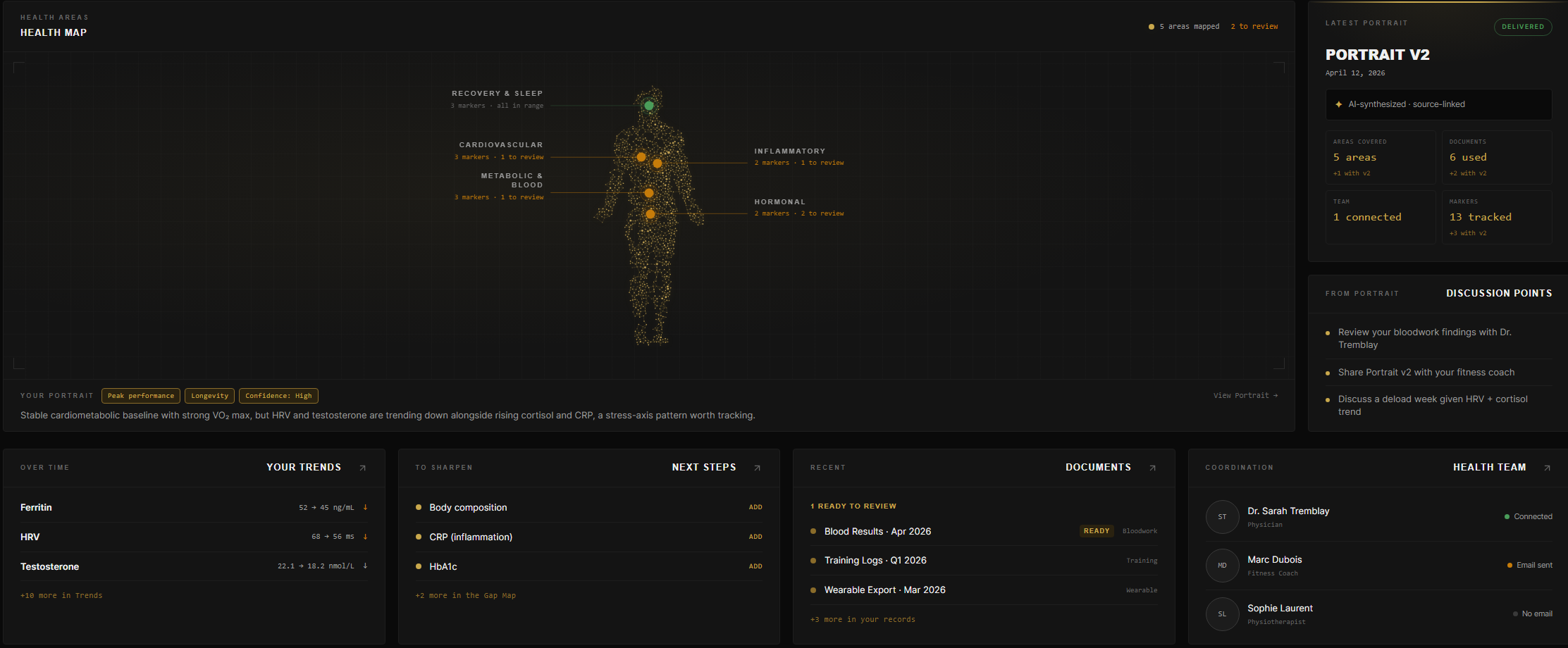Open Dr. Sarah Tremblay team entry

[1379, 517]
